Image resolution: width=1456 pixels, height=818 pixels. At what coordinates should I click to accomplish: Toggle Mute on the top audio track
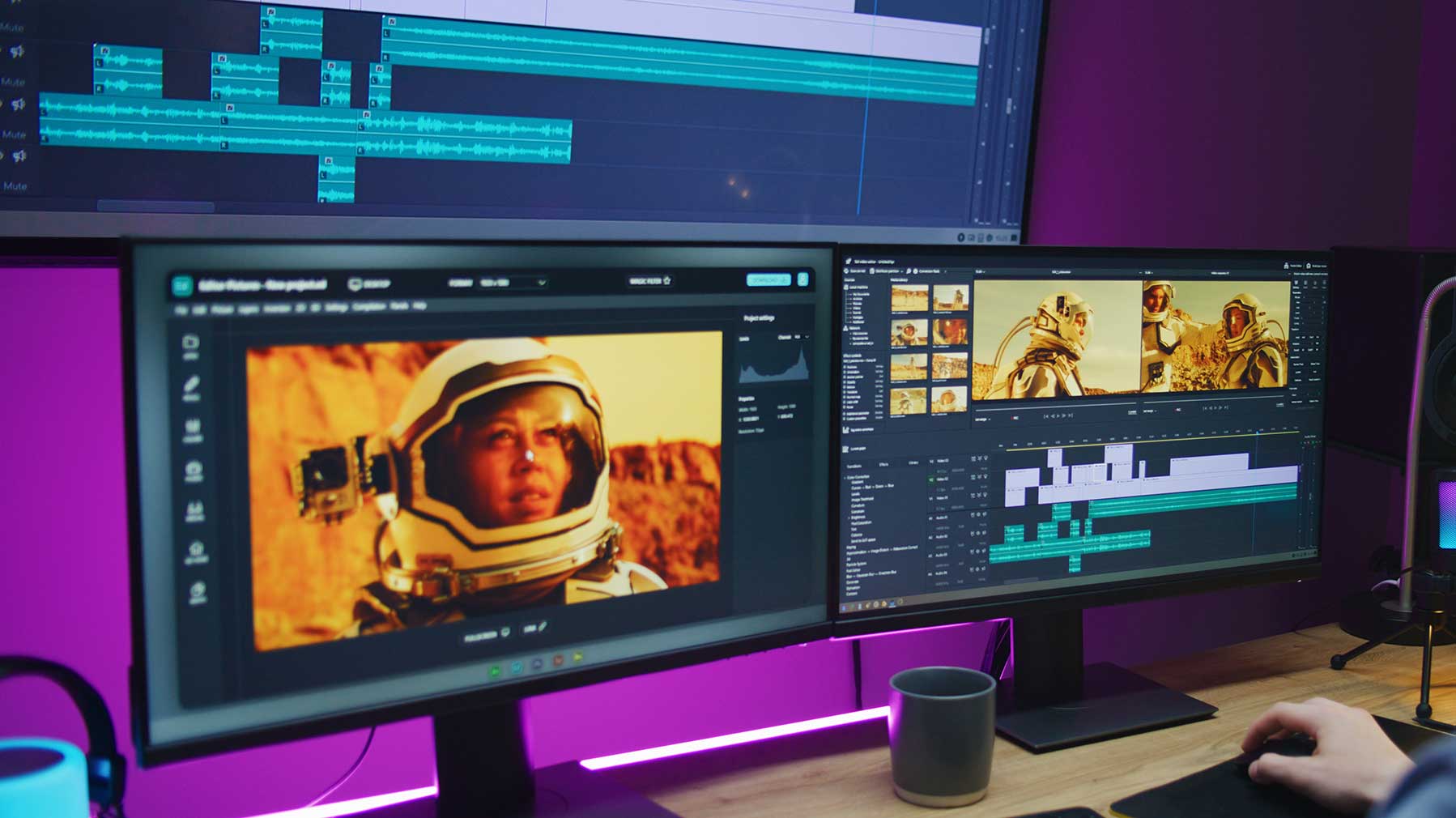(x=12, y=28)
